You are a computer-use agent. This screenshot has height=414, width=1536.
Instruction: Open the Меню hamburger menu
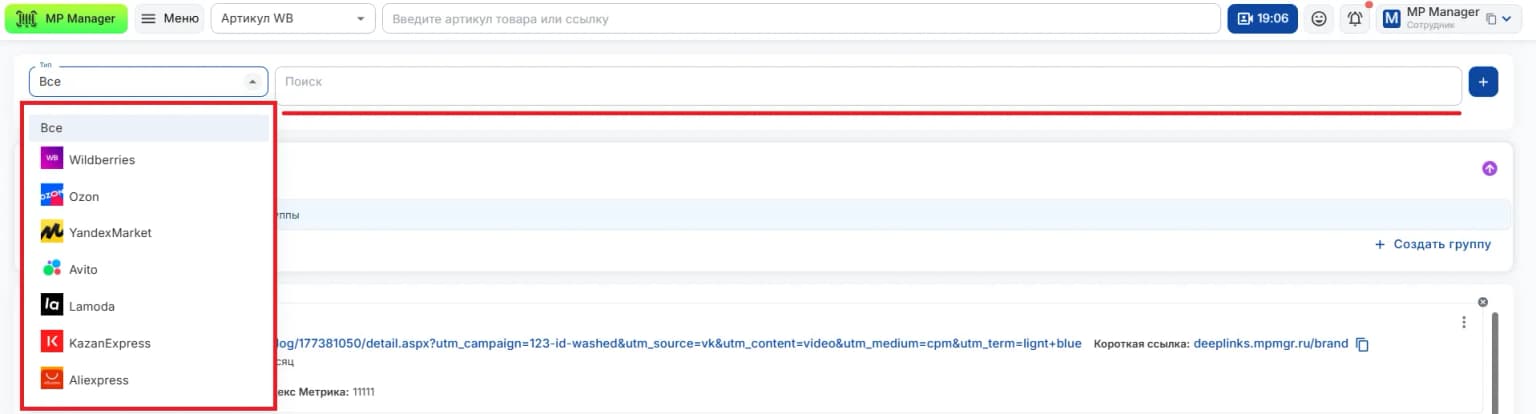tap(169, 18)
